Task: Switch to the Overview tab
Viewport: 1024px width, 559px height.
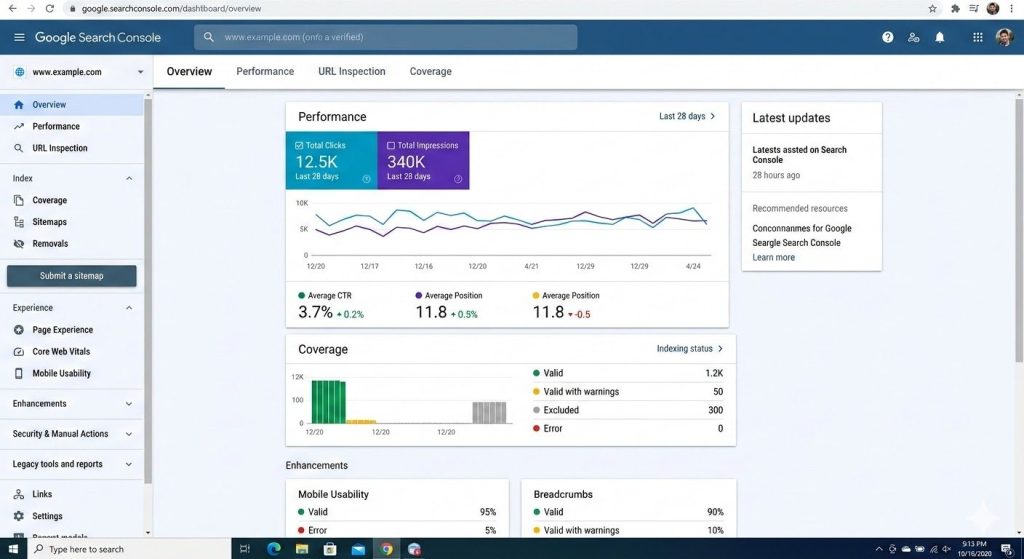Action: [x=189, y=71]
